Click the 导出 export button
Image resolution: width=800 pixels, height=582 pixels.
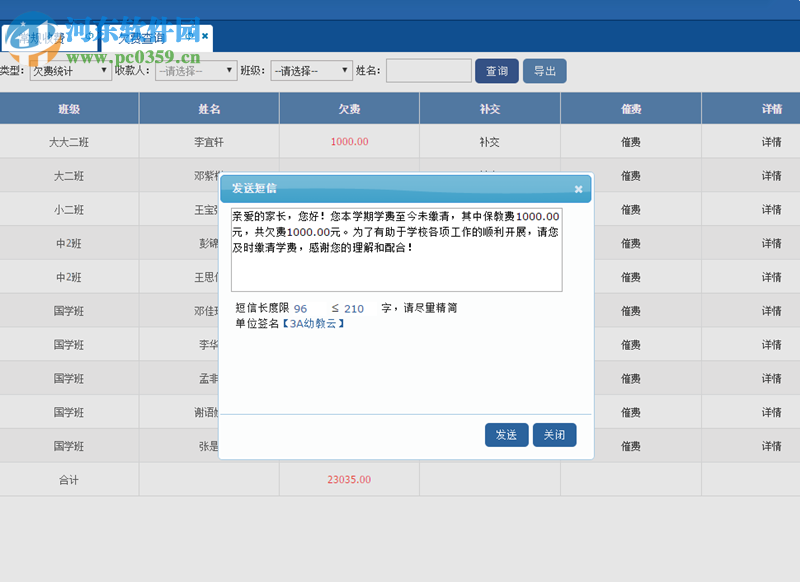(x=545, y=71)
